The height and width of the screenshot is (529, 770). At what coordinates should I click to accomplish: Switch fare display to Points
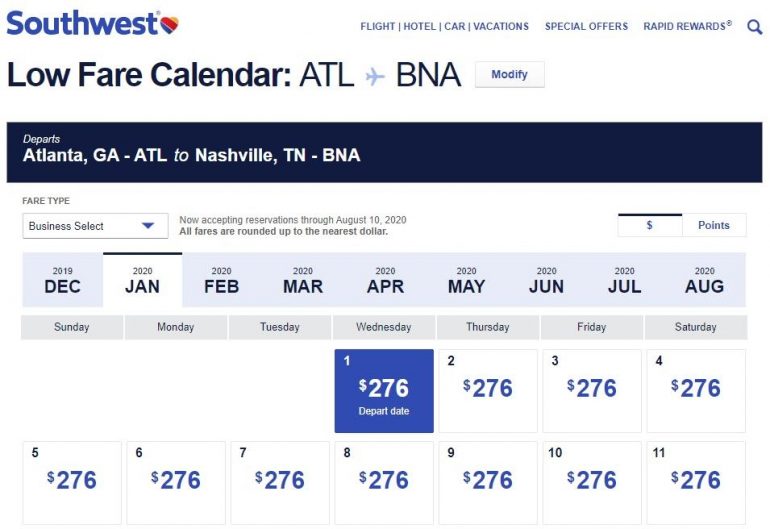713,225
